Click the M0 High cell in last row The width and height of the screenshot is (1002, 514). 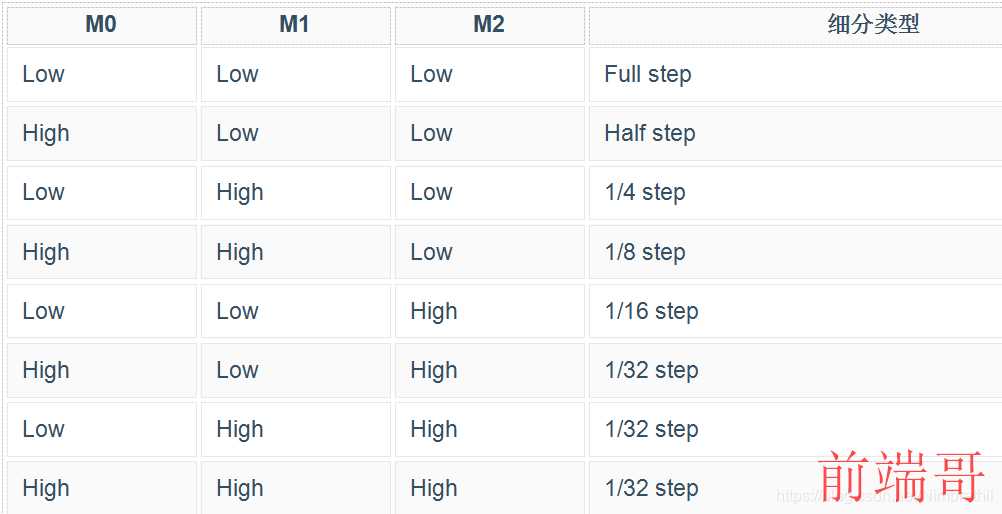pos(102,488)
